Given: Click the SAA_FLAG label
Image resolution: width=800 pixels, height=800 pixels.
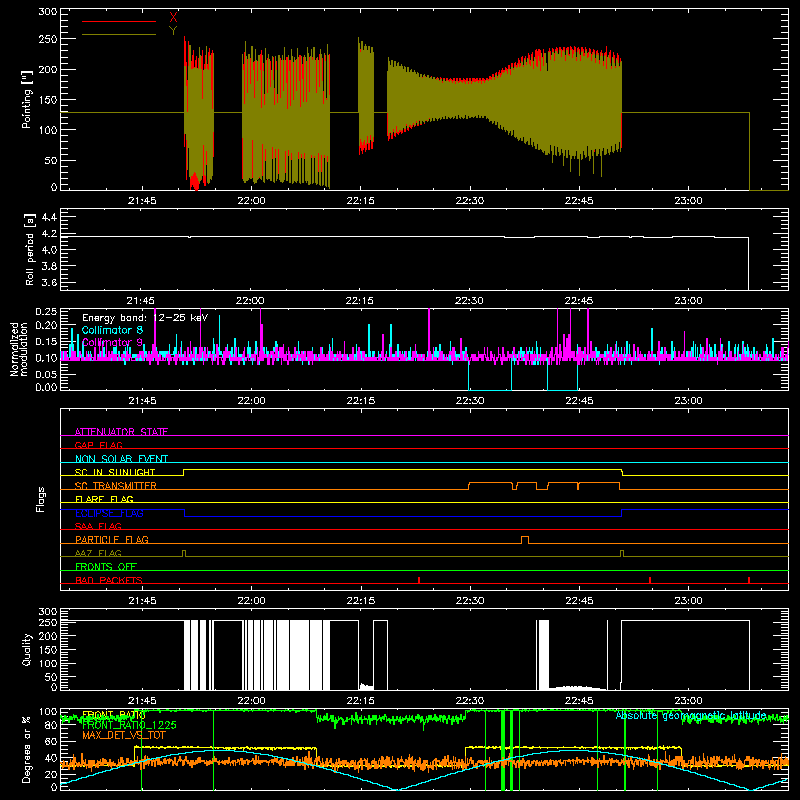Looking at the screenshot, I should tap(98, 526).
